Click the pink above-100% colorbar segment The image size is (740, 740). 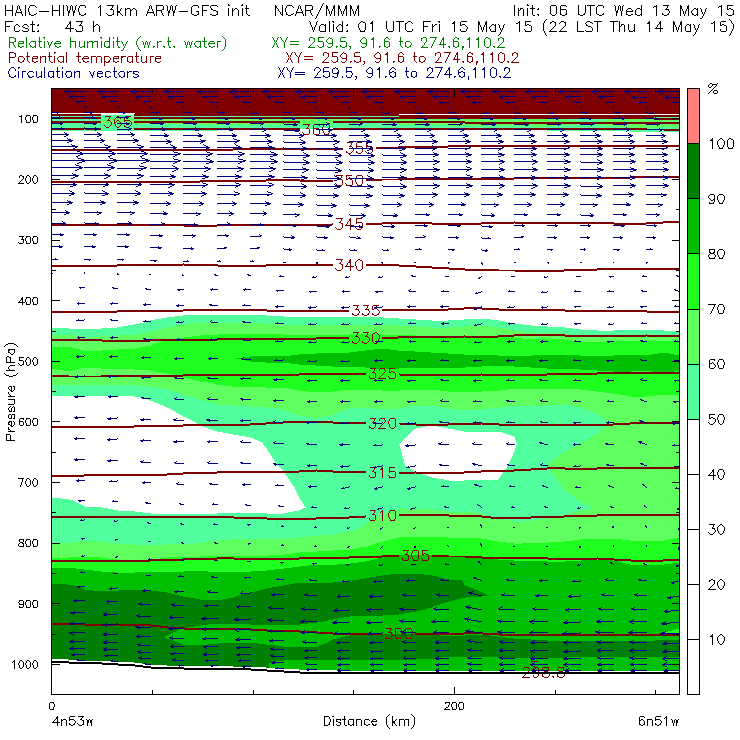[x=693, y=116]
